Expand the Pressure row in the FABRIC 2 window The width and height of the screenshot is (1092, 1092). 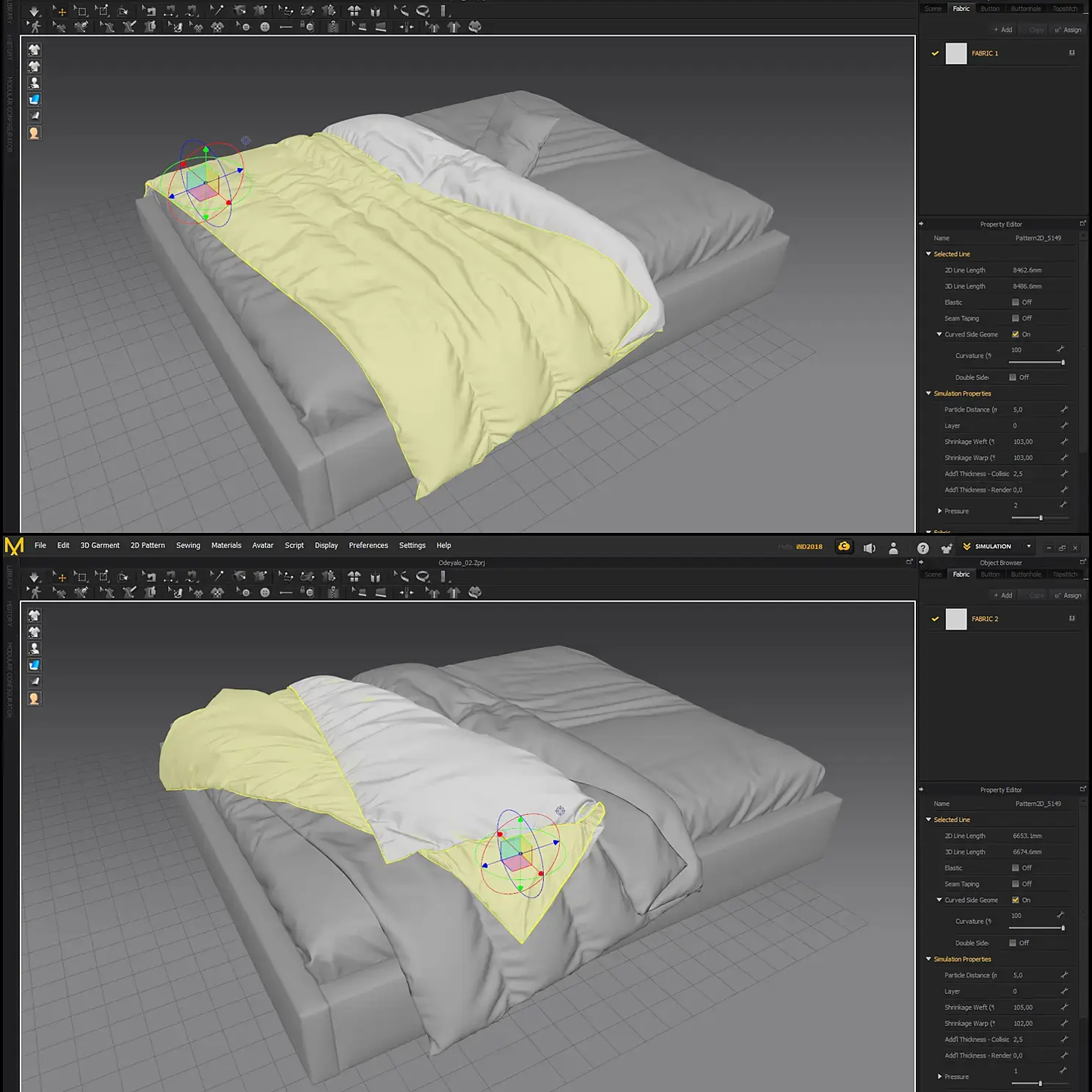click(x=939, y=1077)
